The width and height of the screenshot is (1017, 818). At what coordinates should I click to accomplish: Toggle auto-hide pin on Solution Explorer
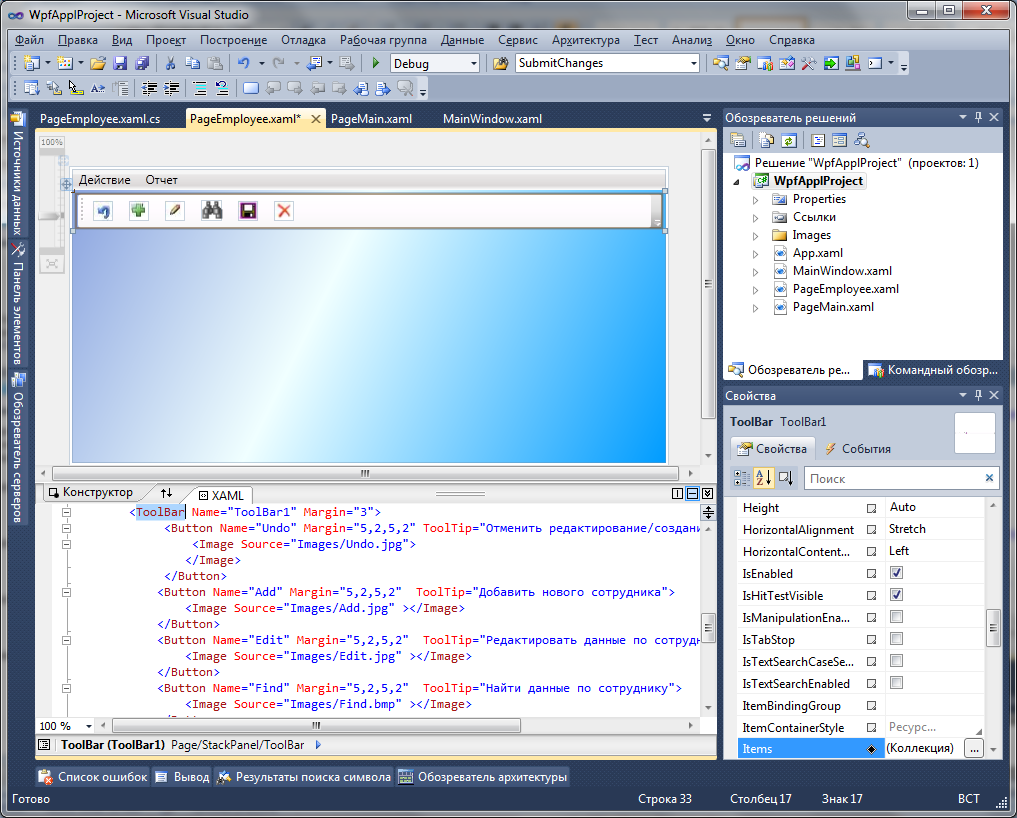tap(979, 117)
